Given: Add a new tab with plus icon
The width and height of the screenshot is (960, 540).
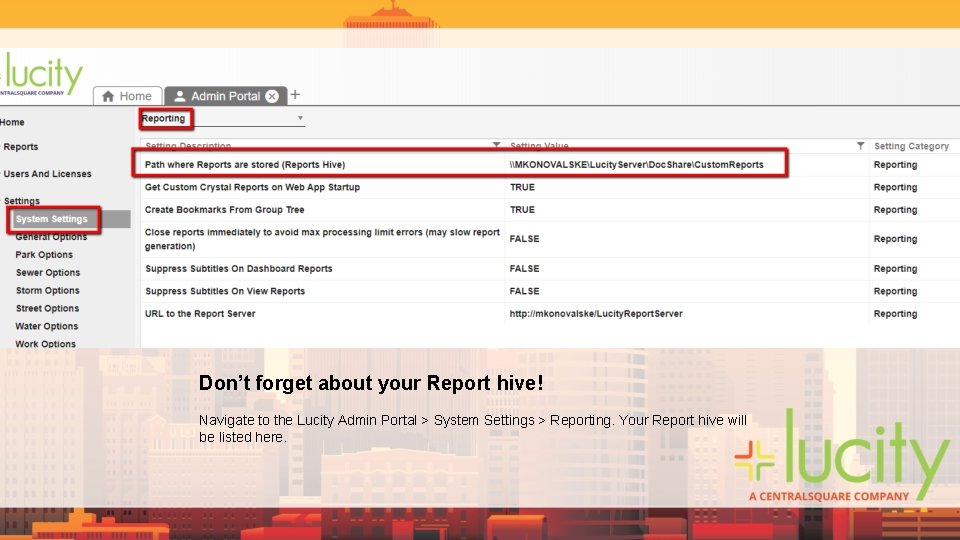Looking at the screenshot, I should click(x=295, y=95).
